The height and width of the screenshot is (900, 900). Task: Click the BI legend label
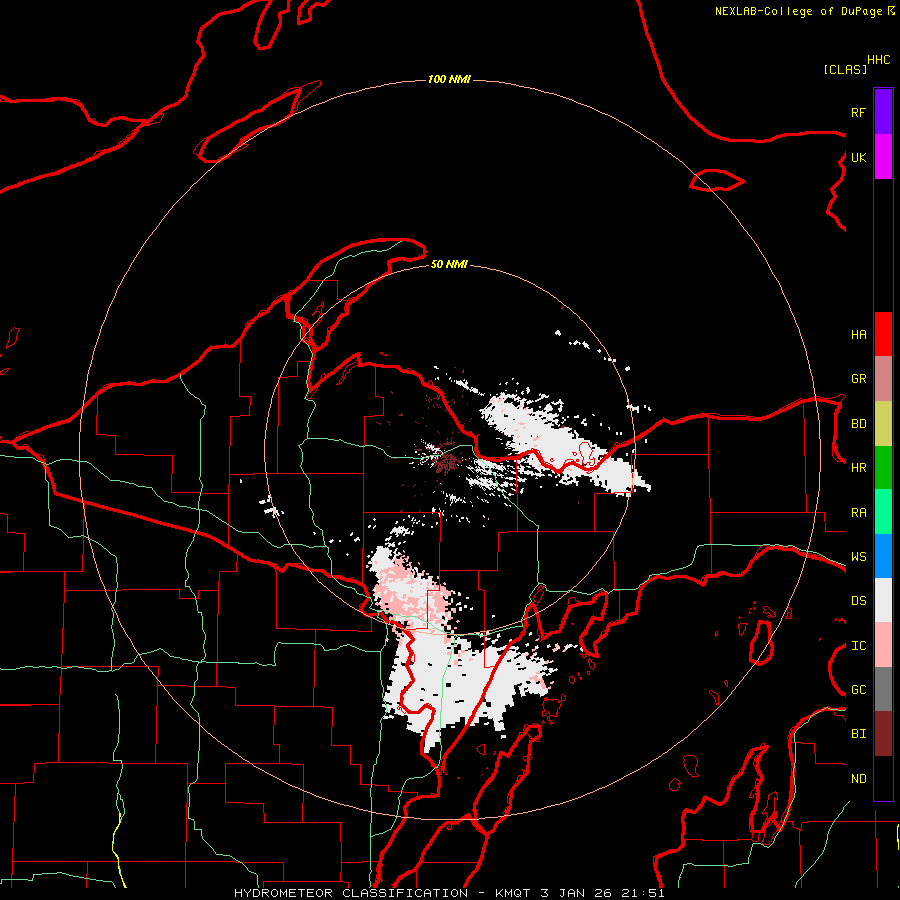[858, 734]
